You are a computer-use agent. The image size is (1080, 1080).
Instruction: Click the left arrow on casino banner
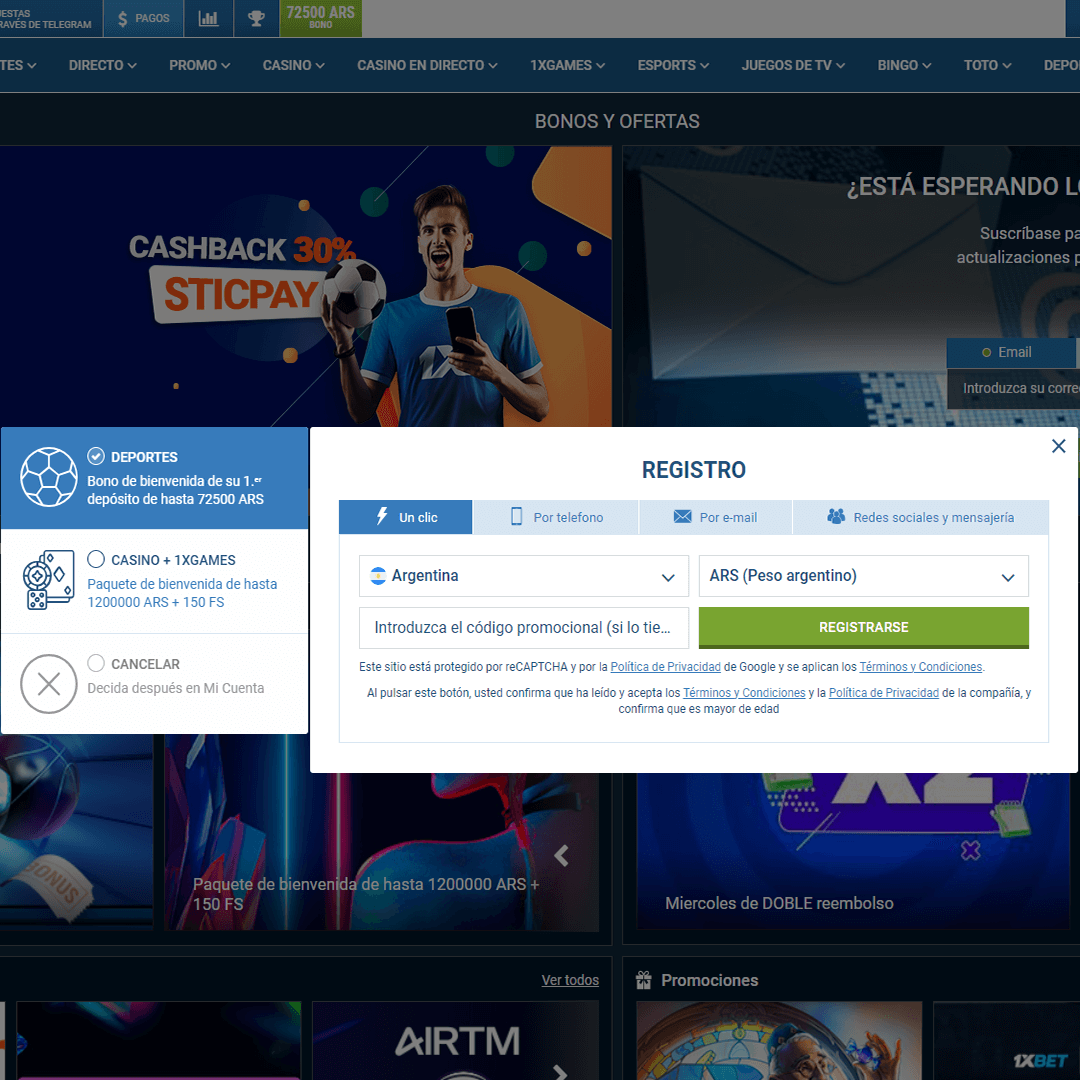point(561,855)
